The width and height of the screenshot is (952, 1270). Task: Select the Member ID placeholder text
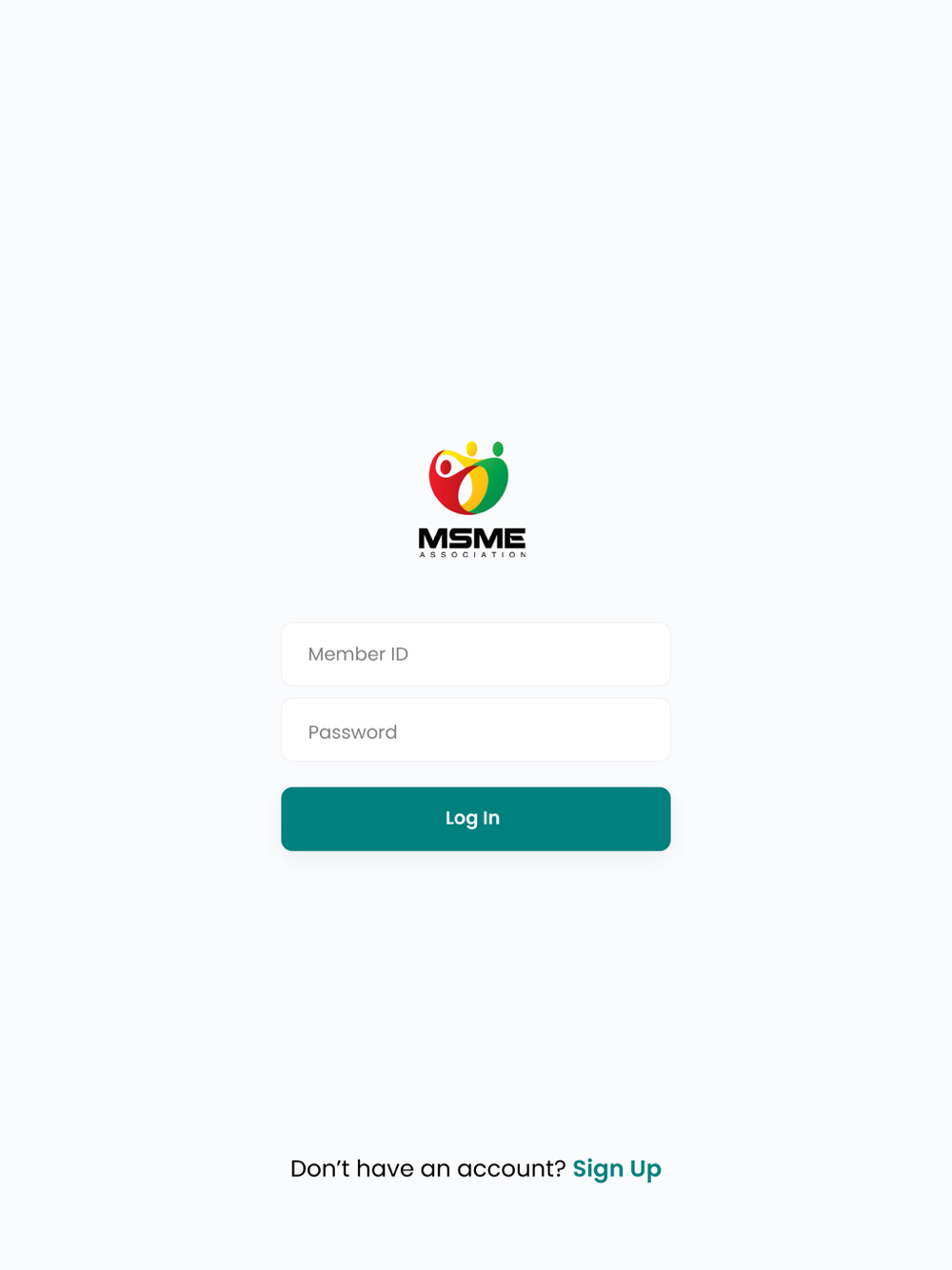(x=358, y=654)
